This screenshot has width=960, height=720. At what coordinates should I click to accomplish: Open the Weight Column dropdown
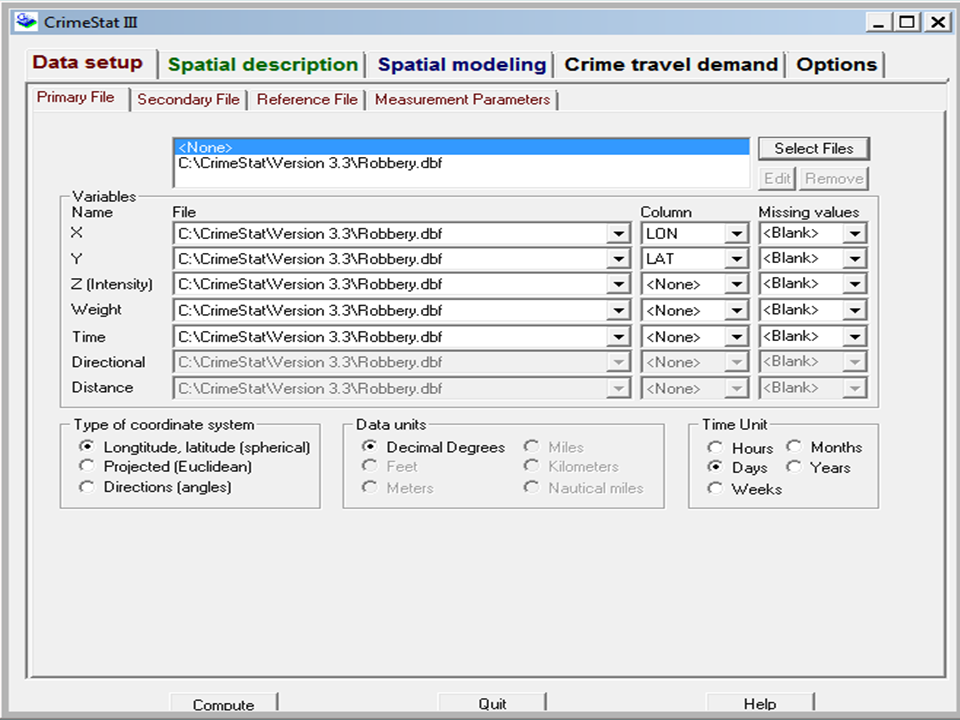point(737,311)
